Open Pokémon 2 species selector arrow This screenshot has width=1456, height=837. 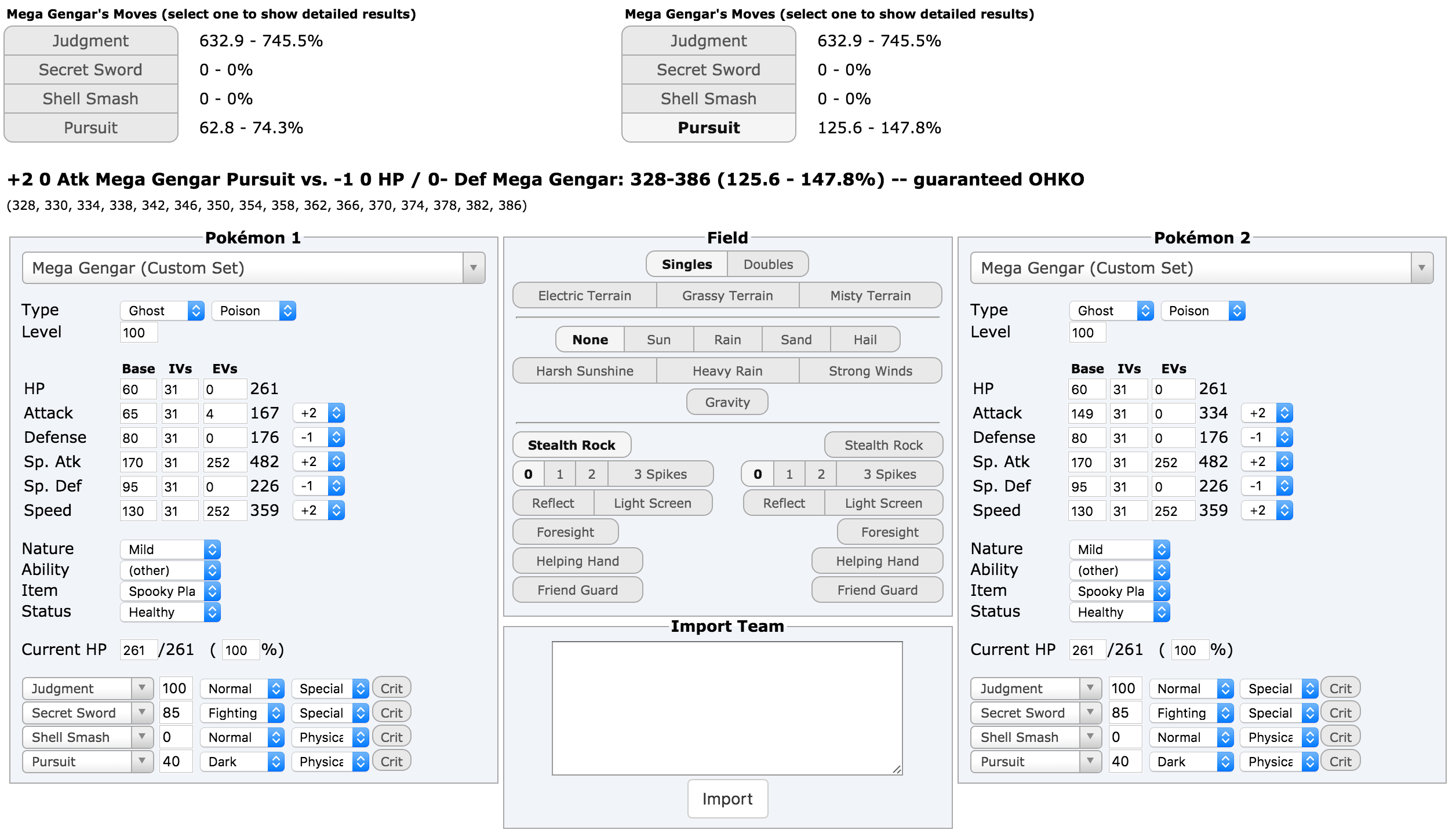[x=1421, y=268]
